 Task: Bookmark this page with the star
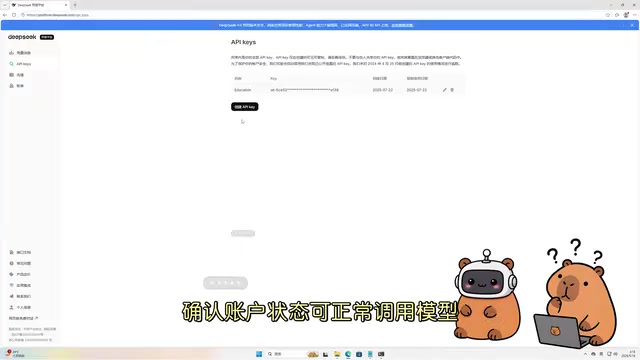pos(608,15)
